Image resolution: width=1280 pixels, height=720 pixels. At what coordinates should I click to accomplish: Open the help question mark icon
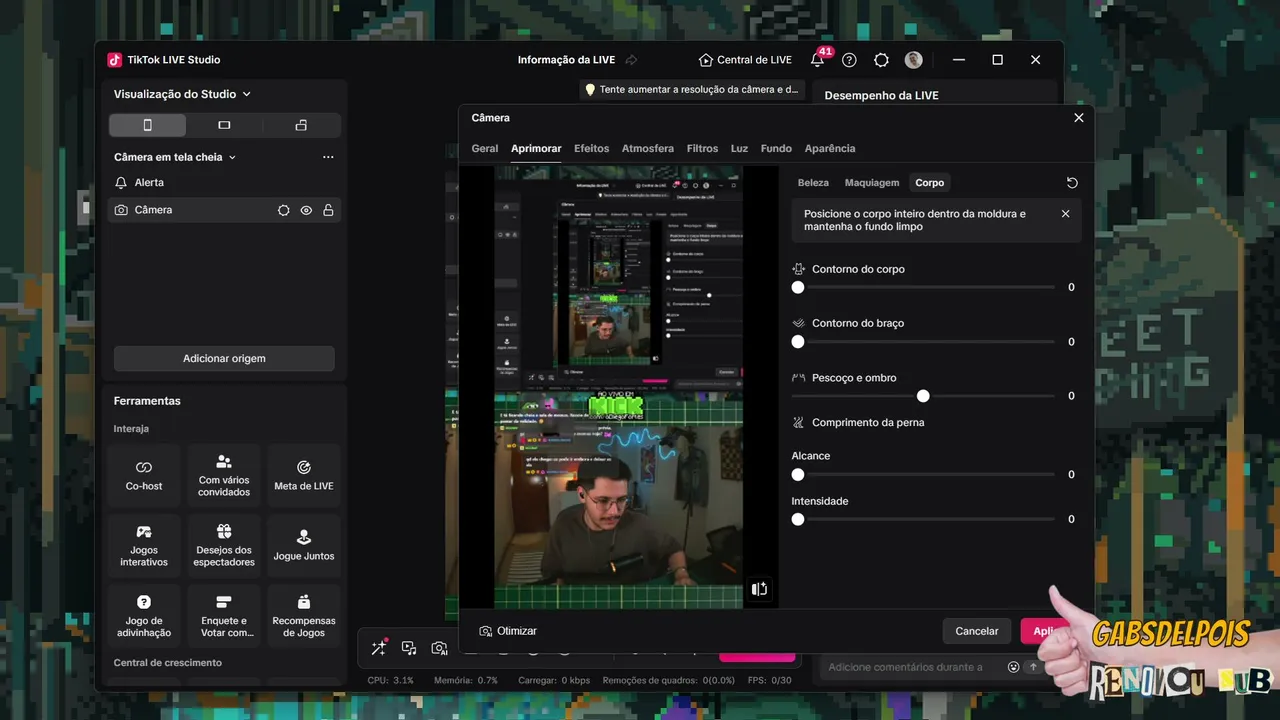tap(849, 60)
